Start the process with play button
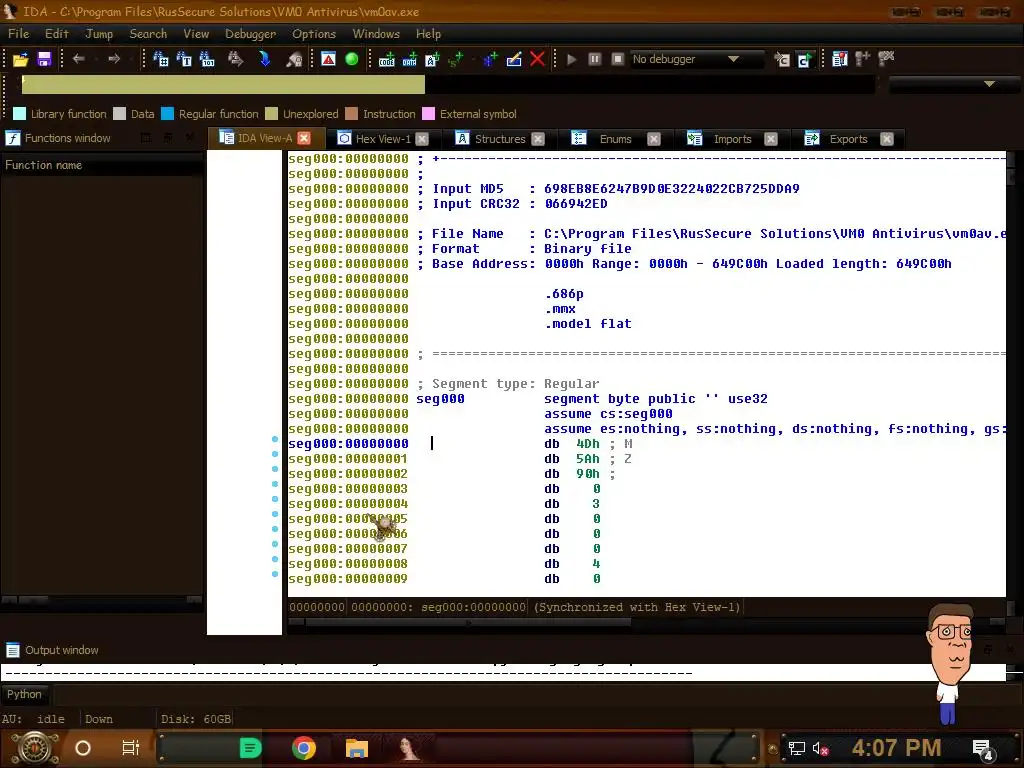Screen dimensions: 1024x768 (571, 59)
